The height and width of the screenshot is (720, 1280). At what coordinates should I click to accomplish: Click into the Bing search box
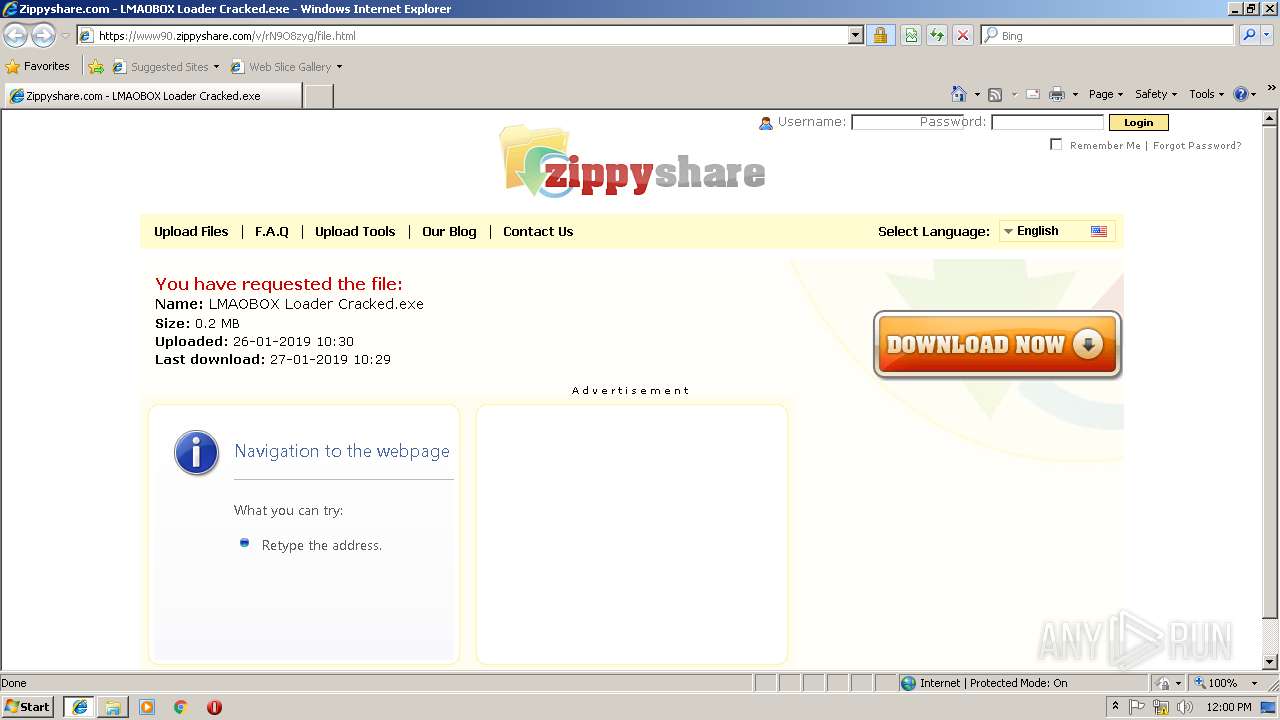(1108, 36)
